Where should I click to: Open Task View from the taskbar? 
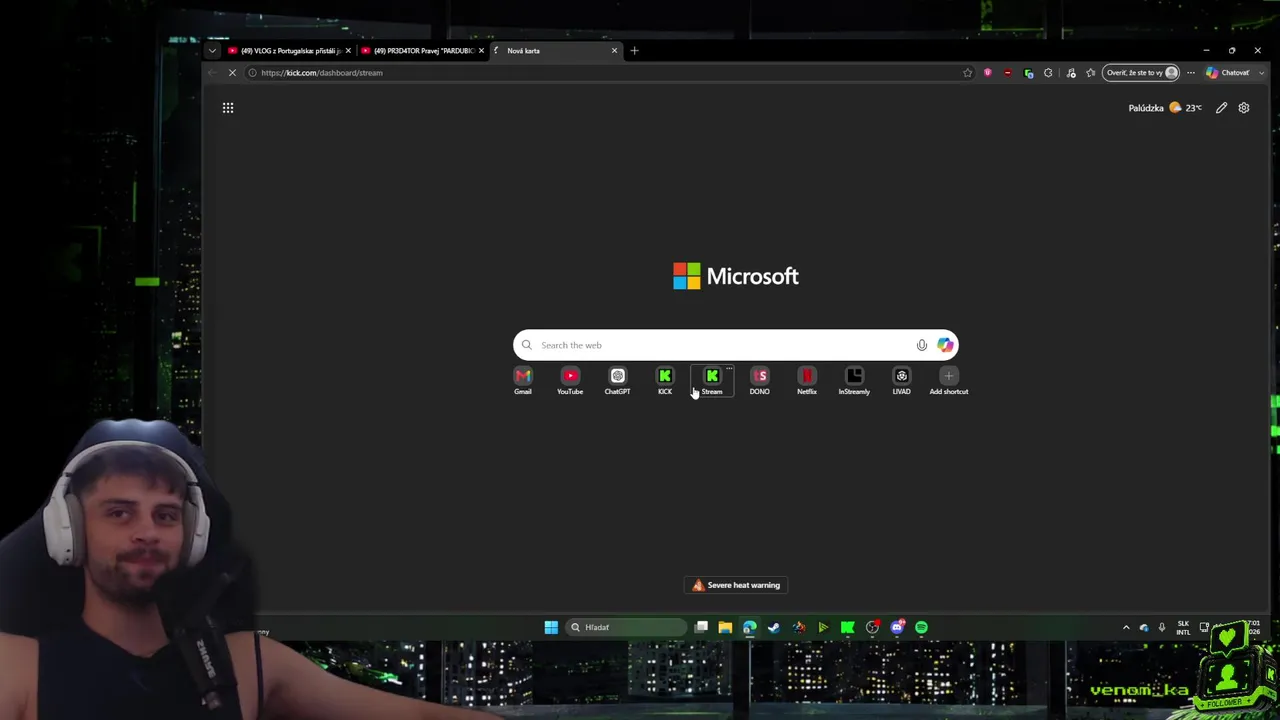[x=701, y=627]
